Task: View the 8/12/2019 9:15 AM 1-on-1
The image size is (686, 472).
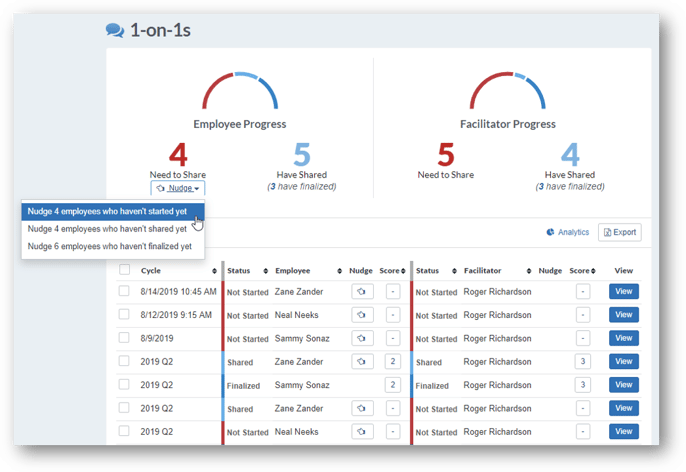Action: pyautogui.click(x=623, y=315)
